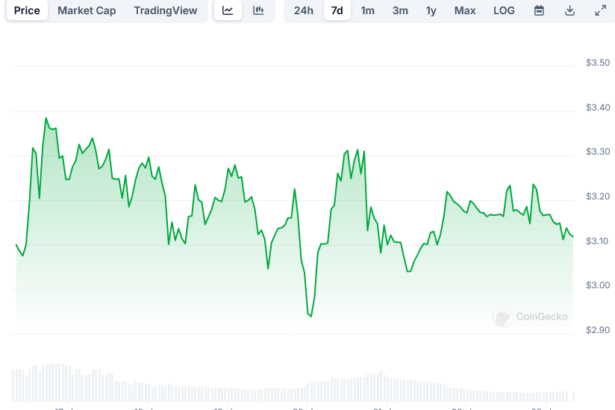The image size is (615, 410).
Task: Expand chart to fullscreen
Action: (x=600, y=11)
